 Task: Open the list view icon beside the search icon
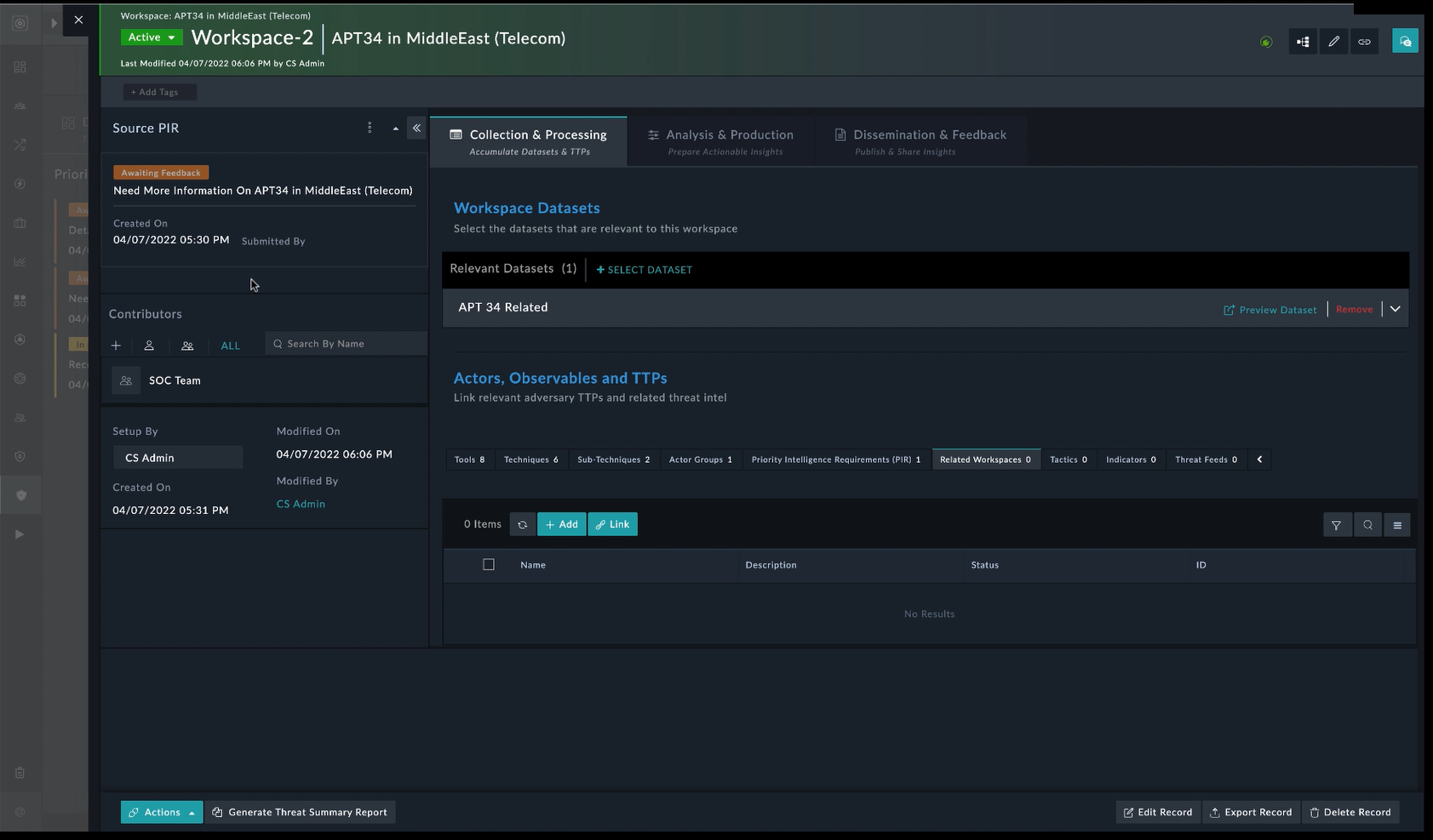click(1397, 524)
